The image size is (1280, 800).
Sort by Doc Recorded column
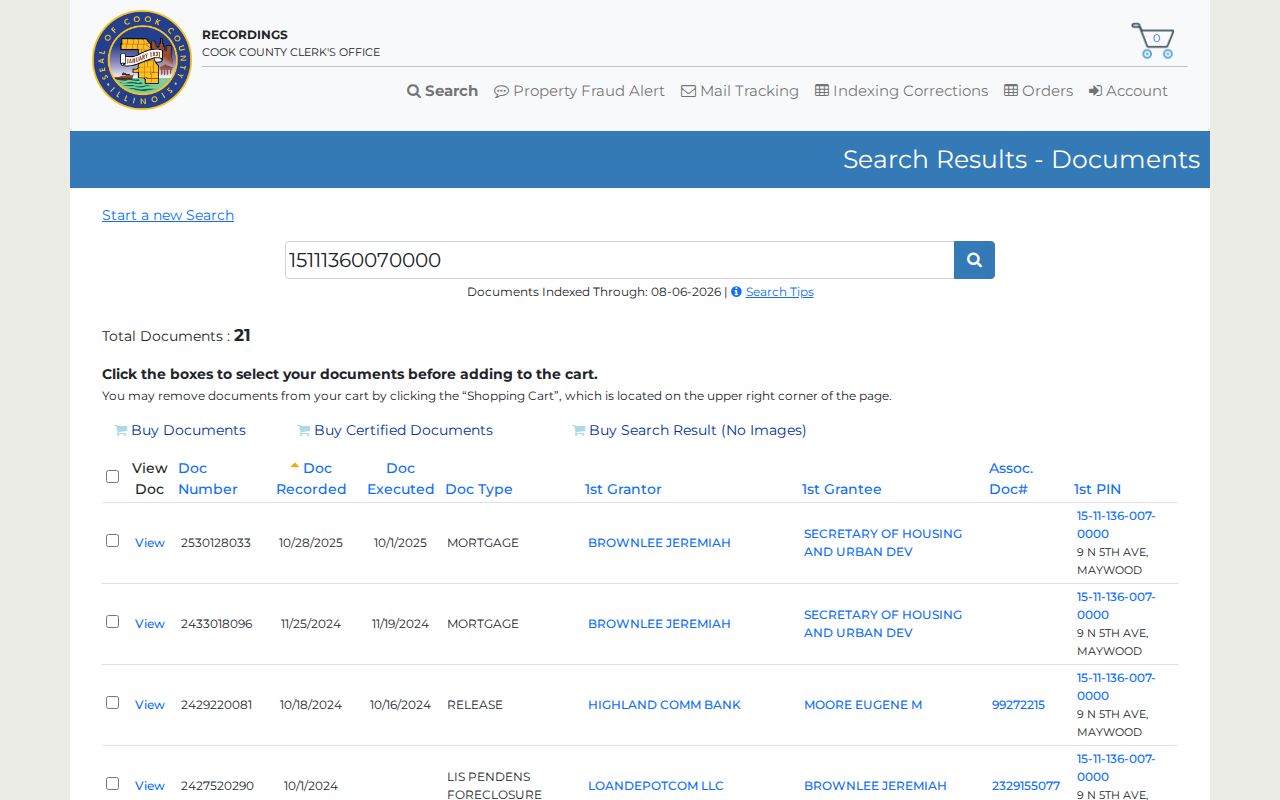311,479
